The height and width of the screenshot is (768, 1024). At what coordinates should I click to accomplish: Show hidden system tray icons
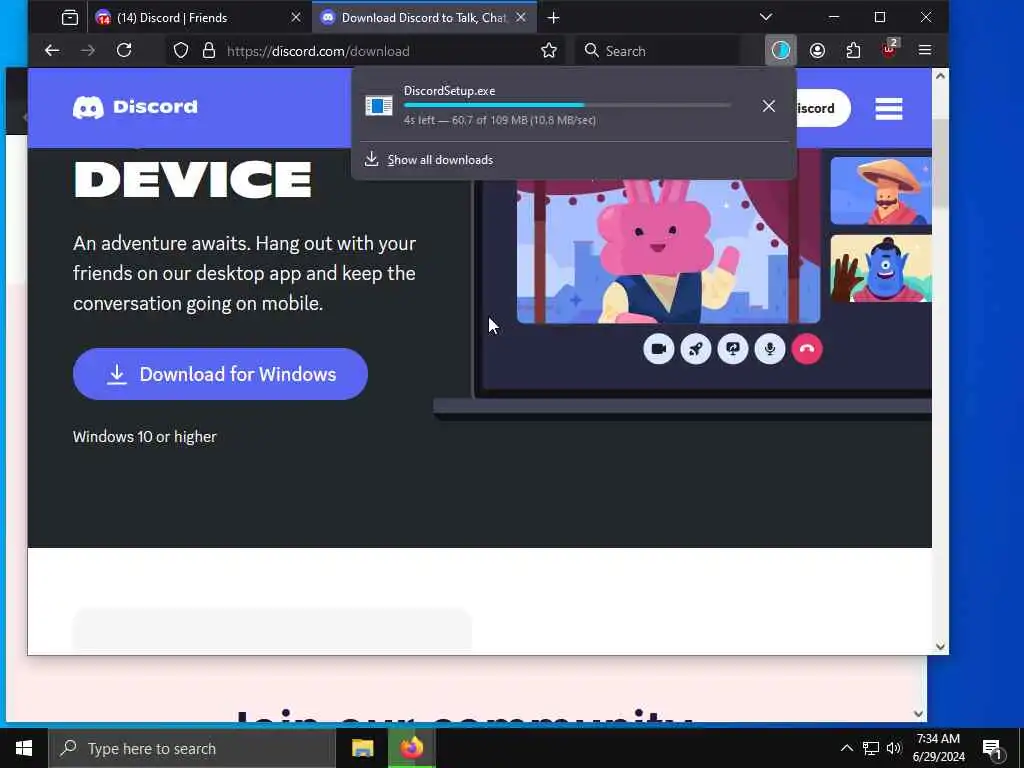click(846, 748)
